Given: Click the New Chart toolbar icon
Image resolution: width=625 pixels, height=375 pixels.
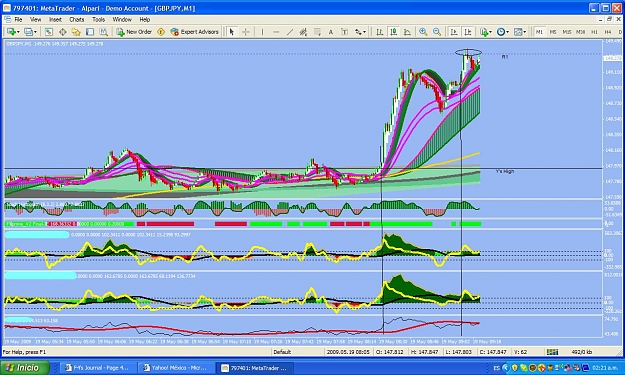Looking at the screenshot, I should (x=11, y=32).
